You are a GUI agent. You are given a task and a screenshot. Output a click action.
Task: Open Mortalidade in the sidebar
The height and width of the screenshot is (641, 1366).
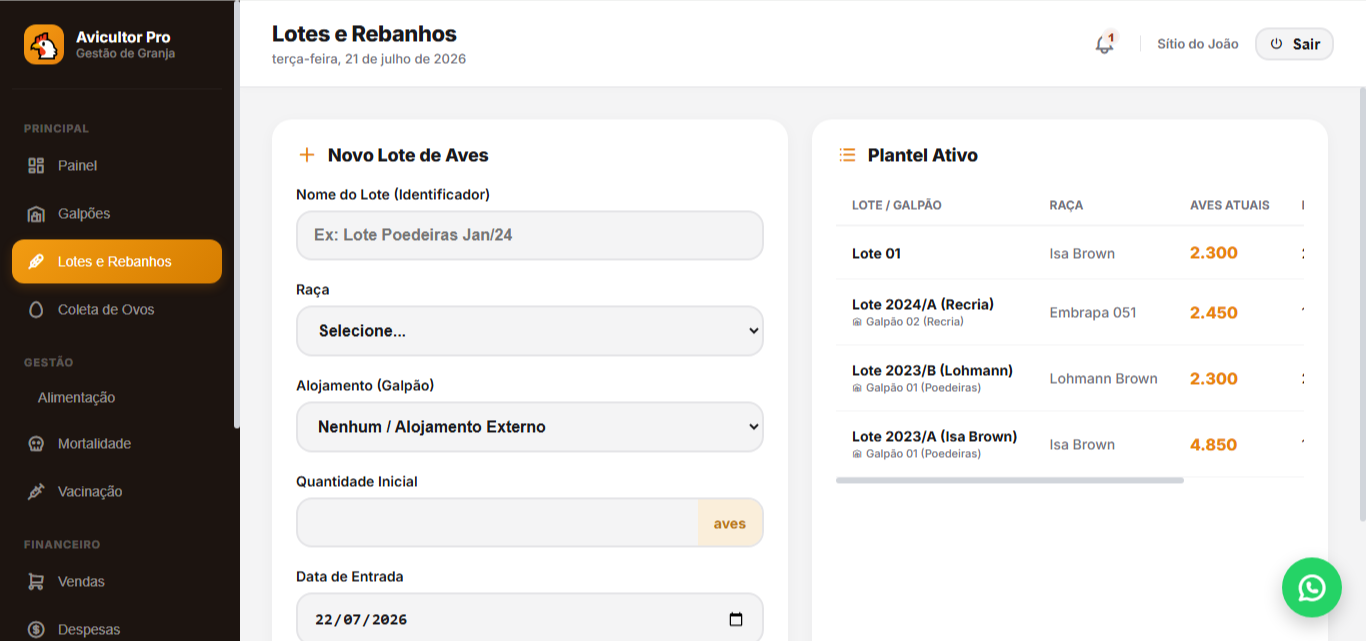(x=117, y=444)
